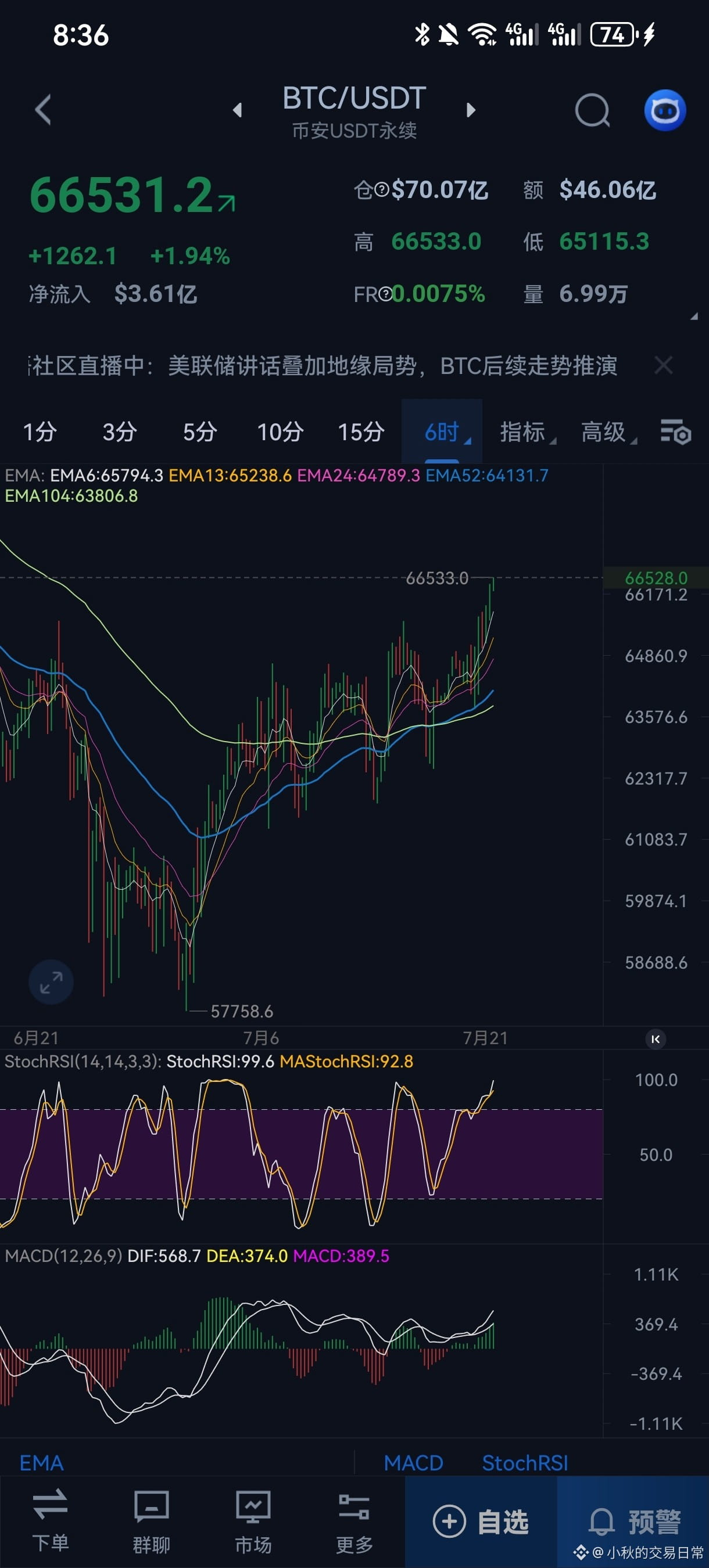Close the community live banner
This screenshot has height=1568, width=709.
(x=663, y=366)
